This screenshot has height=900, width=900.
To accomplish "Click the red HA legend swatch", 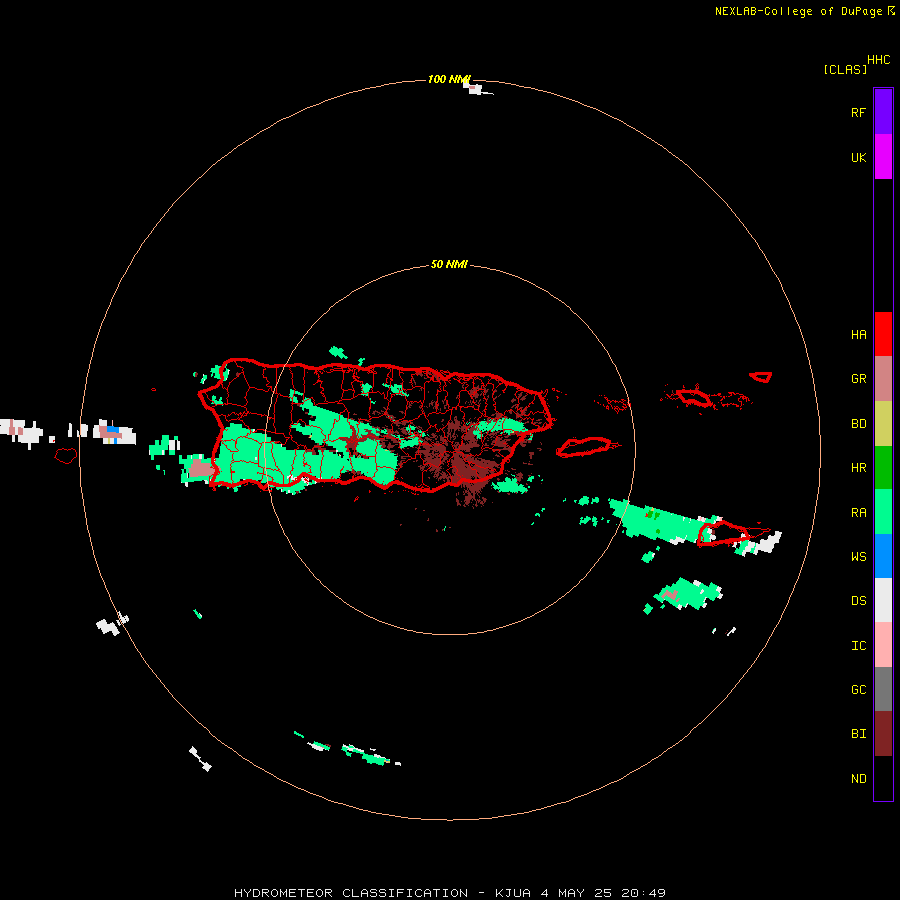I will tap(883, 334).
